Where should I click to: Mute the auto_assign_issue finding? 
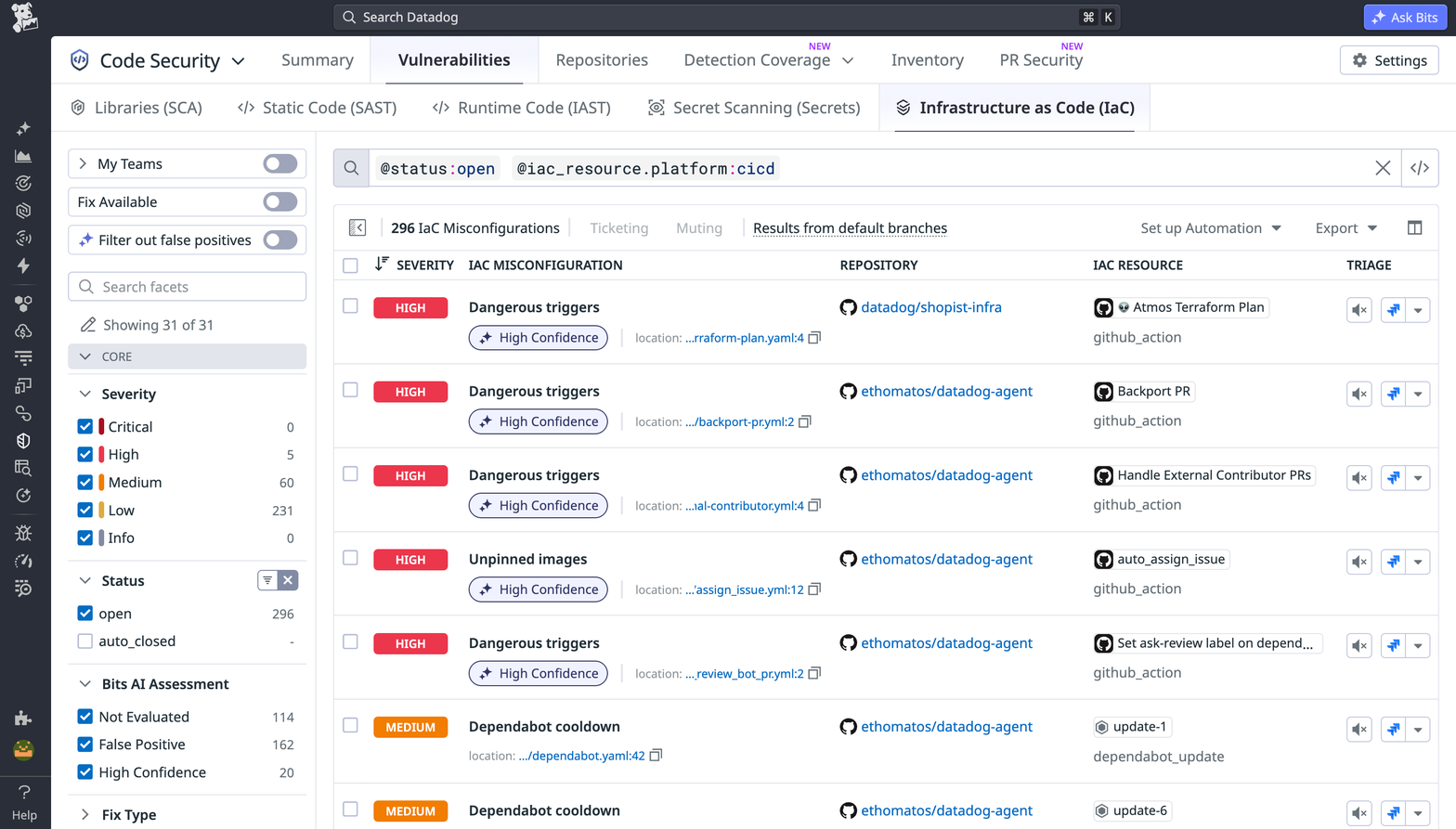(x=1359, y=562)
